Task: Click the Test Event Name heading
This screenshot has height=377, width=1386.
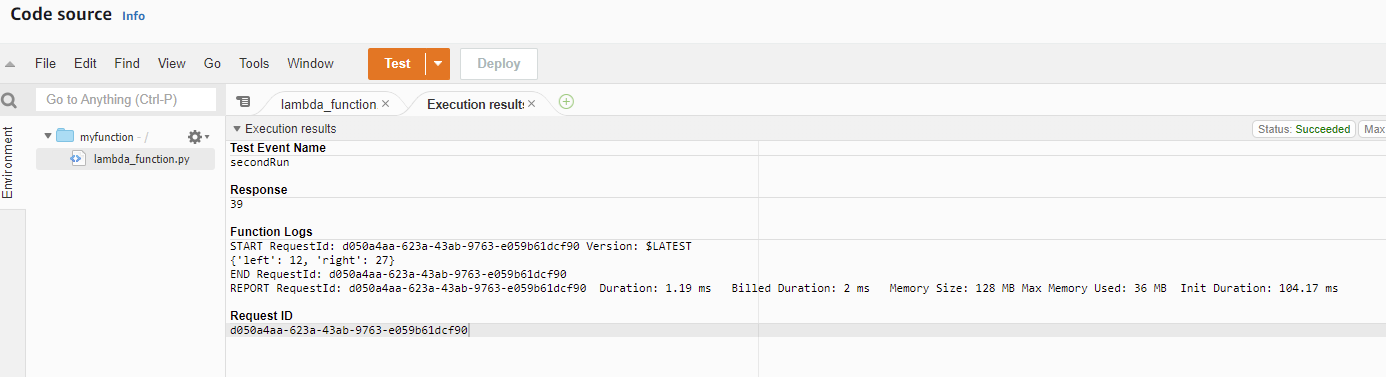Action: (278, 148)
